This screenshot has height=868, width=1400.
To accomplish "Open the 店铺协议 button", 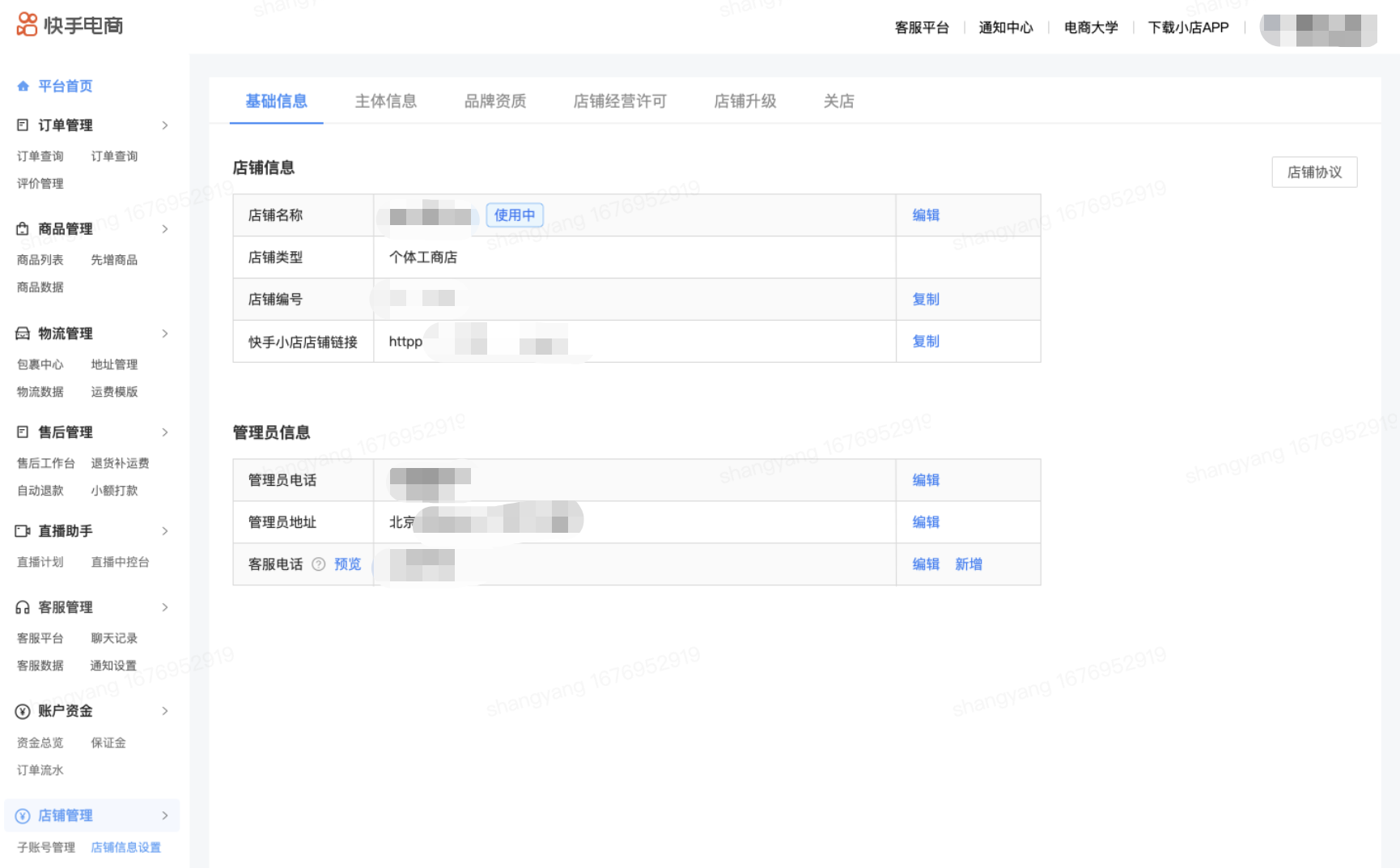I will click(1313, 172).
